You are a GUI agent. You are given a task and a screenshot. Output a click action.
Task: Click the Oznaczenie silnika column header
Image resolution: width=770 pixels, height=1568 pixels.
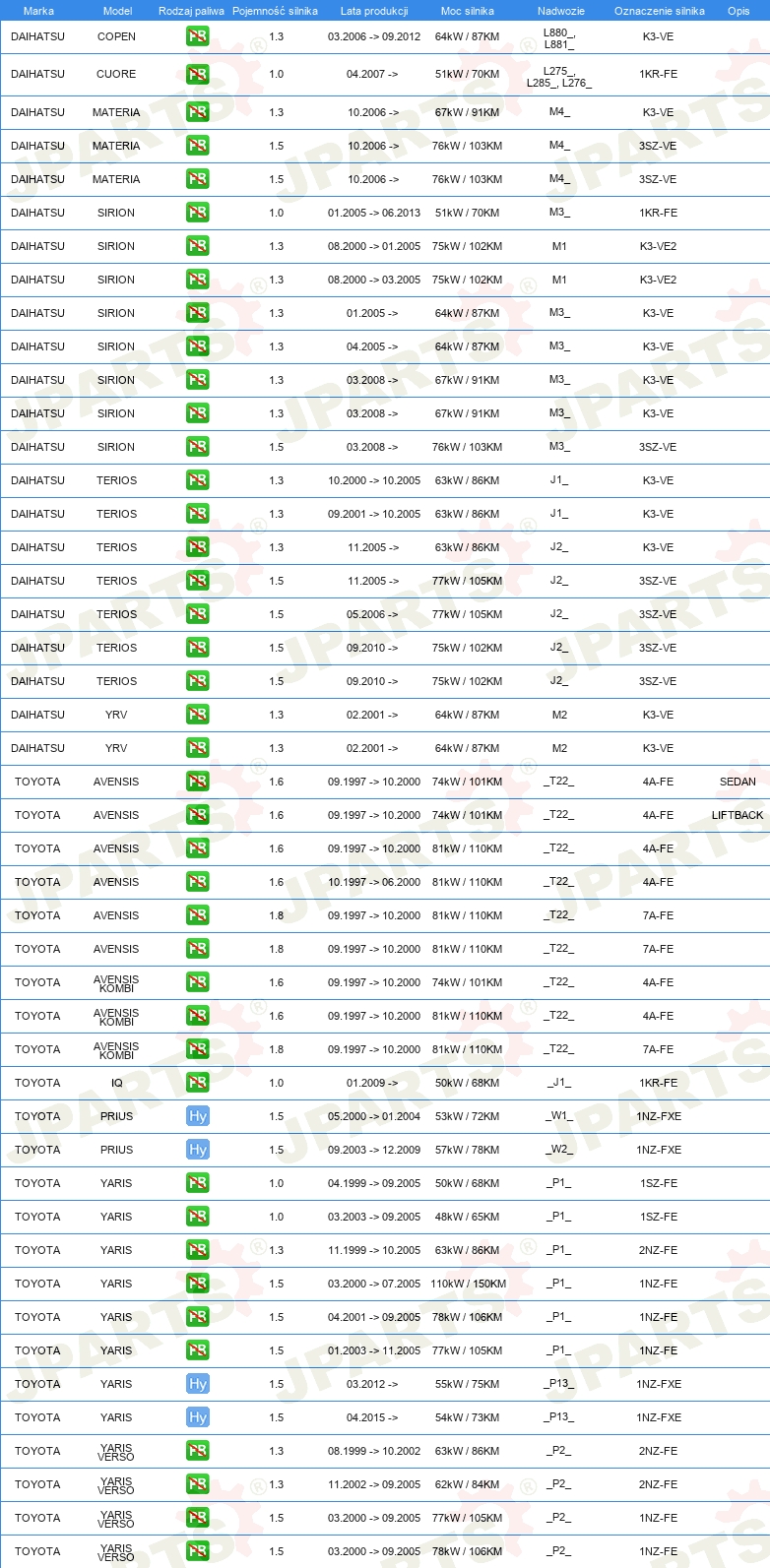click(x=660, y=11)
